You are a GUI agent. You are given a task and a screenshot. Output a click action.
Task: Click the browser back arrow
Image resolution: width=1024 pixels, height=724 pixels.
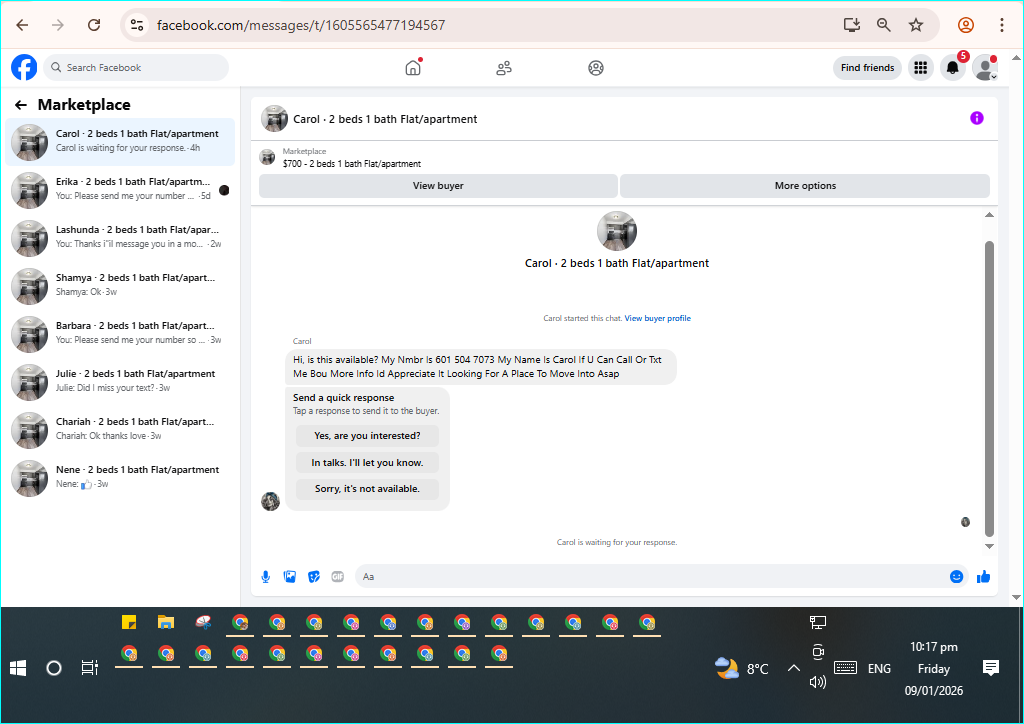pyautogui.click(x=22, y=25)
